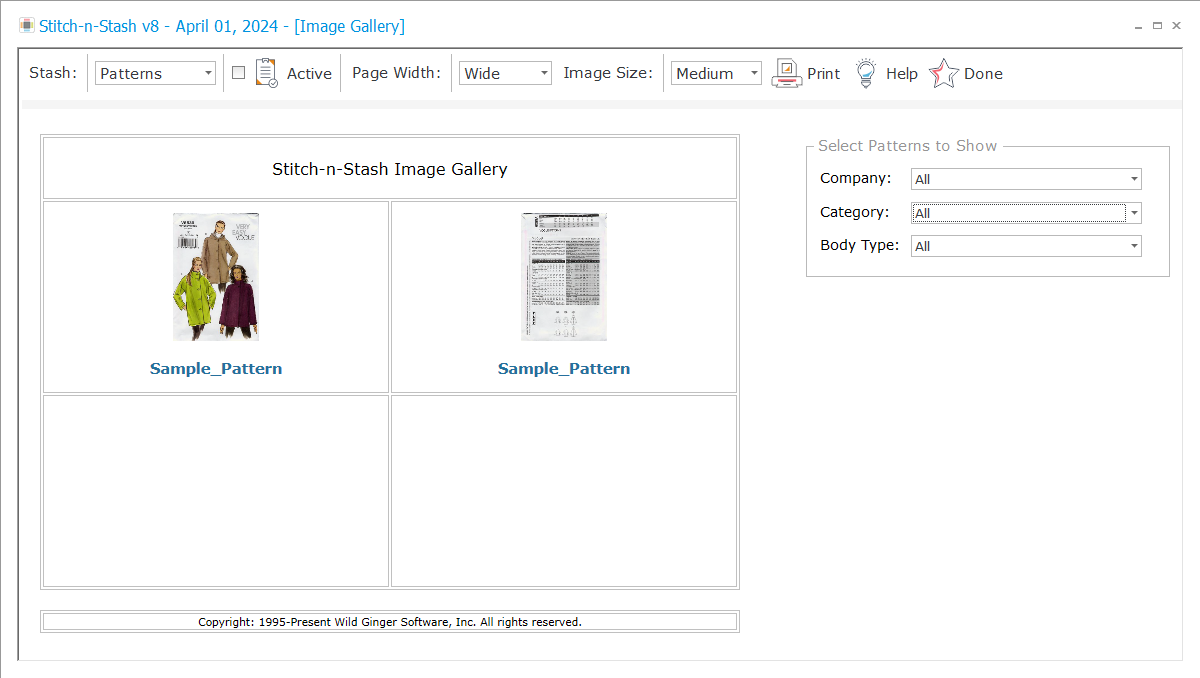
Task: Expand the Body Type filter dropdown
Action: pyautogui.click(x=1026, y=246)
